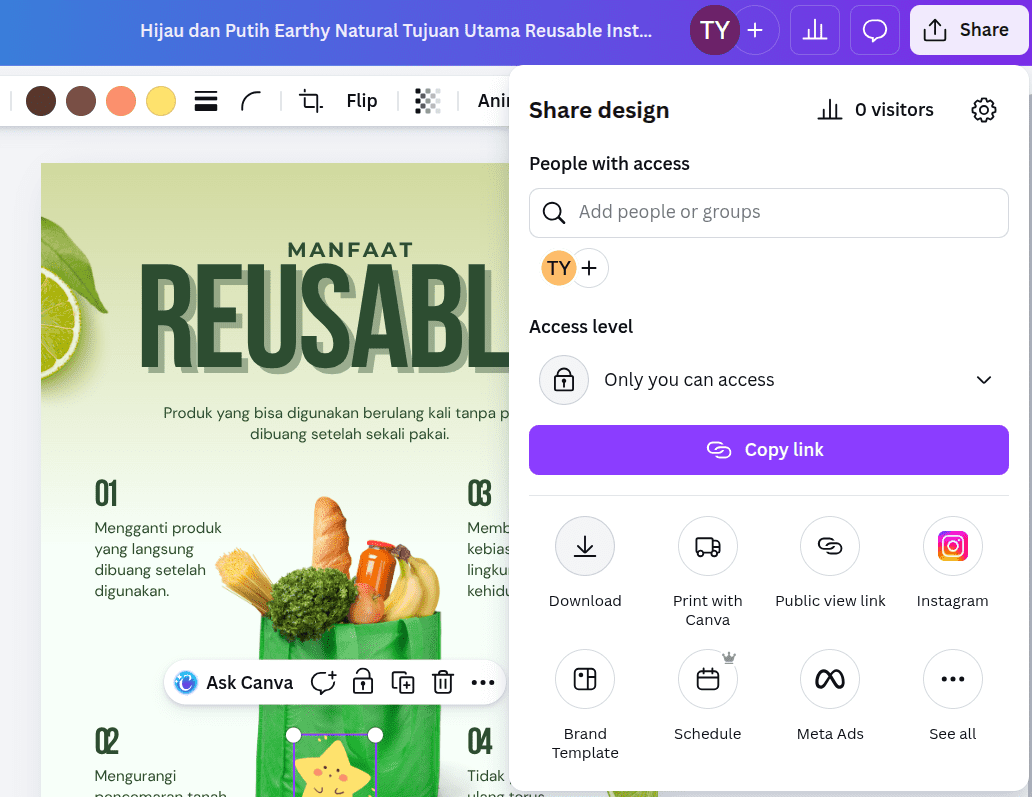This screenshot has width=1032, height=797.
Task: Open Meta Ads sharing option
Action: [830, 679]
